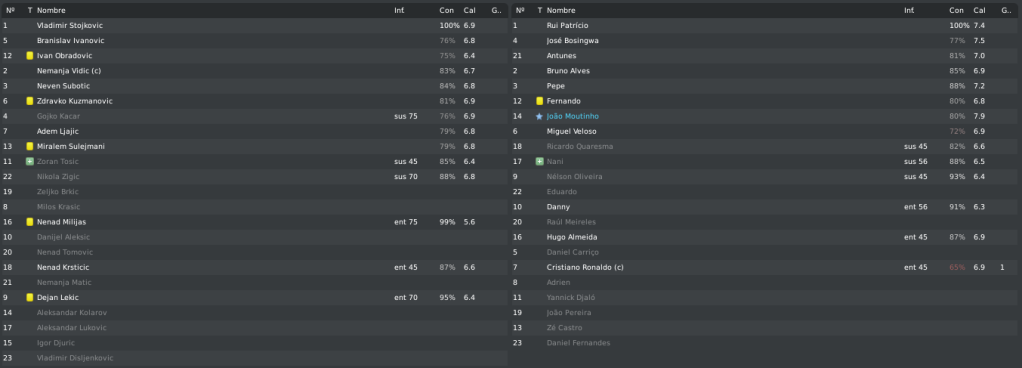Click João Moutinho's blue star icon

(539, 116)
